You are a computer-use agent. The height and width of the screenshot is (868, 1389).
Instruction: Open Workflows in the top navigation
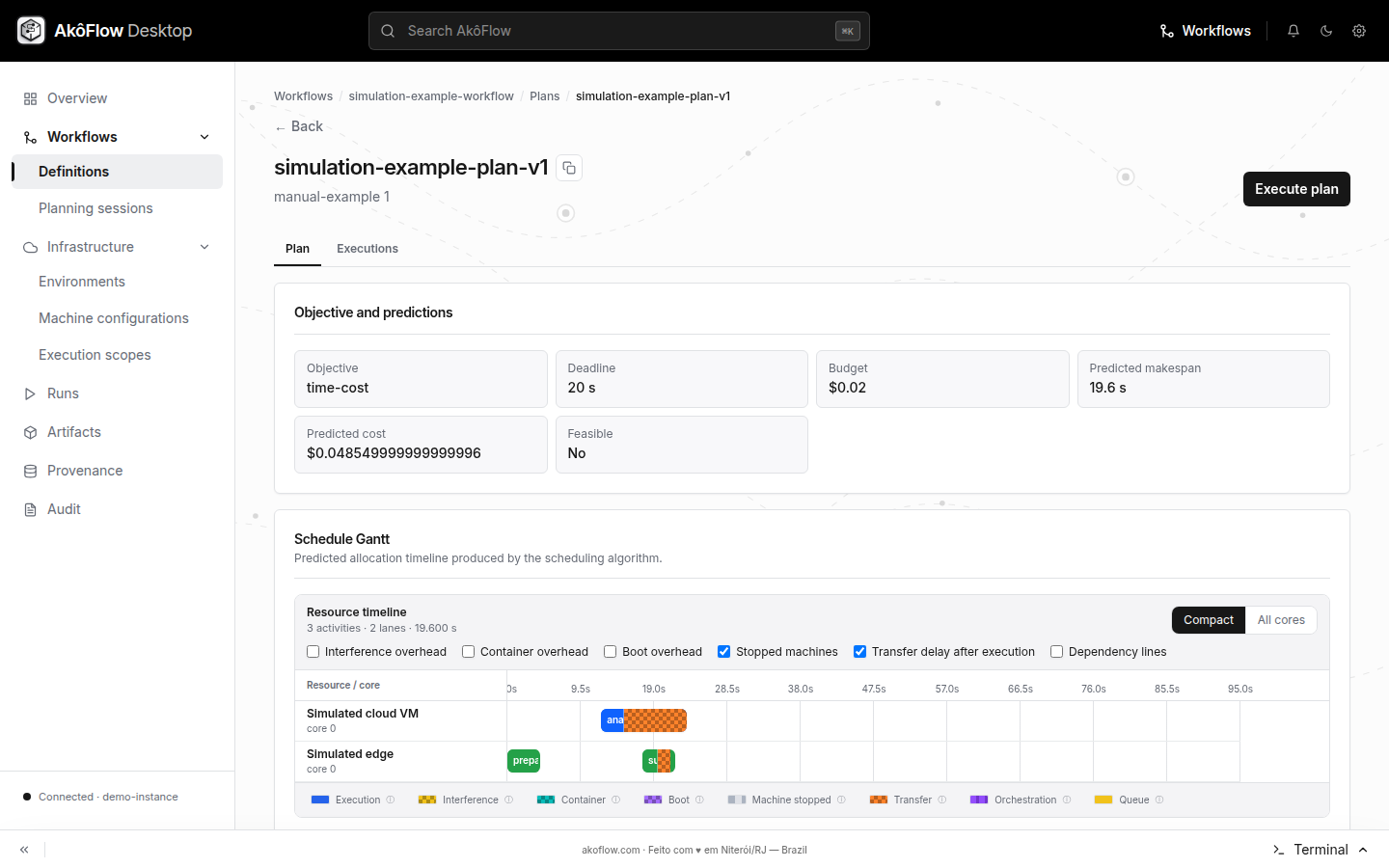click(x=1205, y=31)
